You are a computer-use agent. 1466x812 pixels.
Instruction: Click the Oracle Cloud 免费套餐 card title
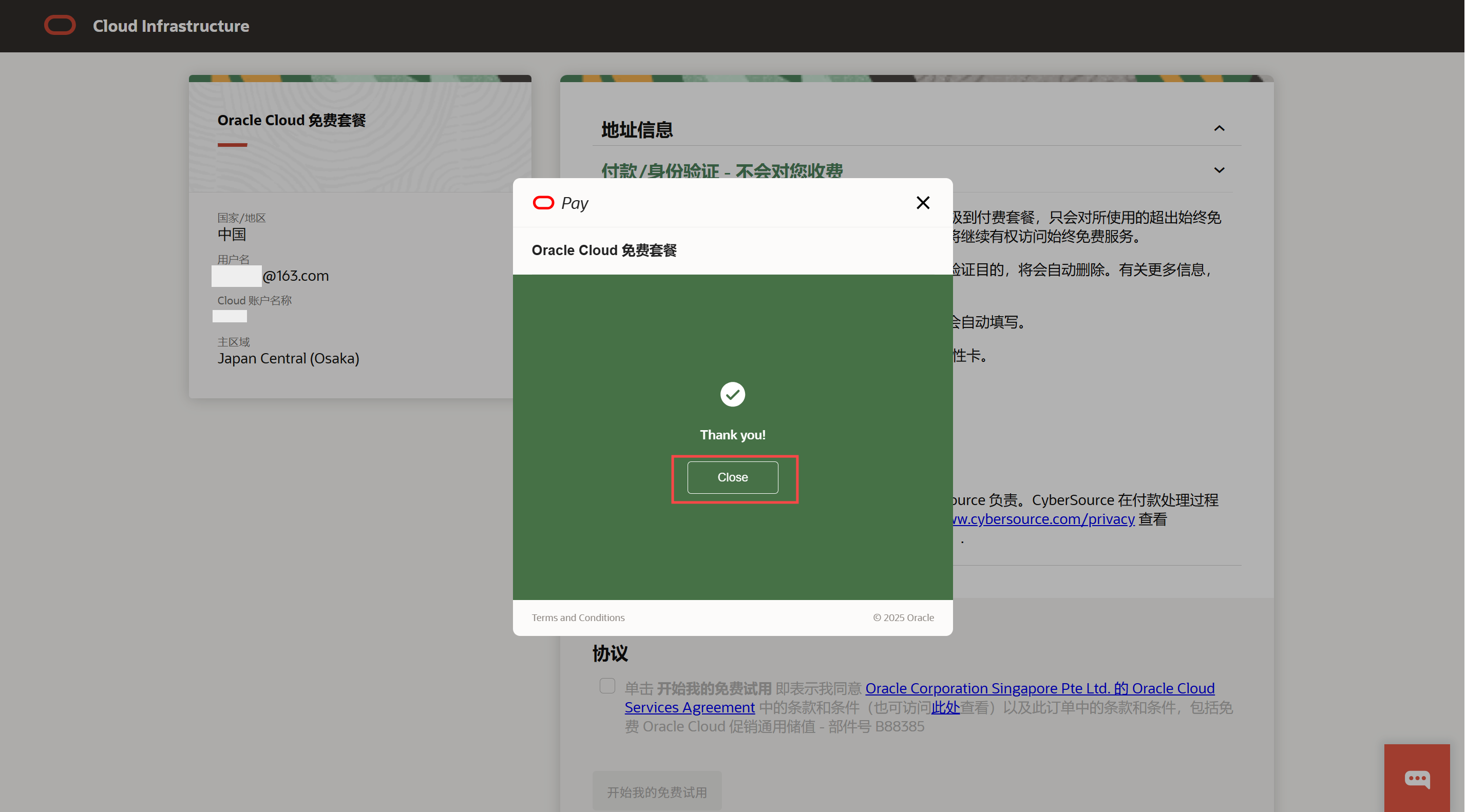click(291, 120)
